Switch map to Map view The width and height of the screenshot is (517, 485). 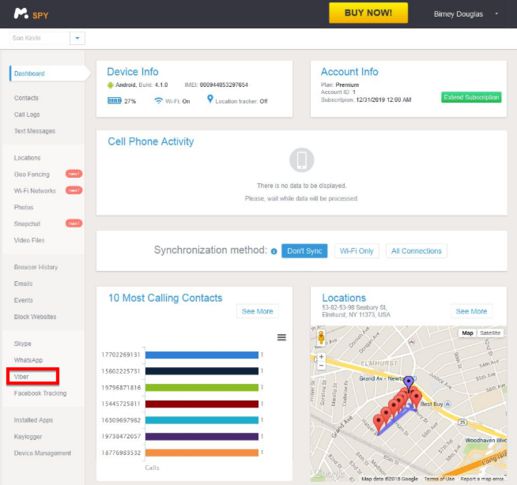point(467,333)
